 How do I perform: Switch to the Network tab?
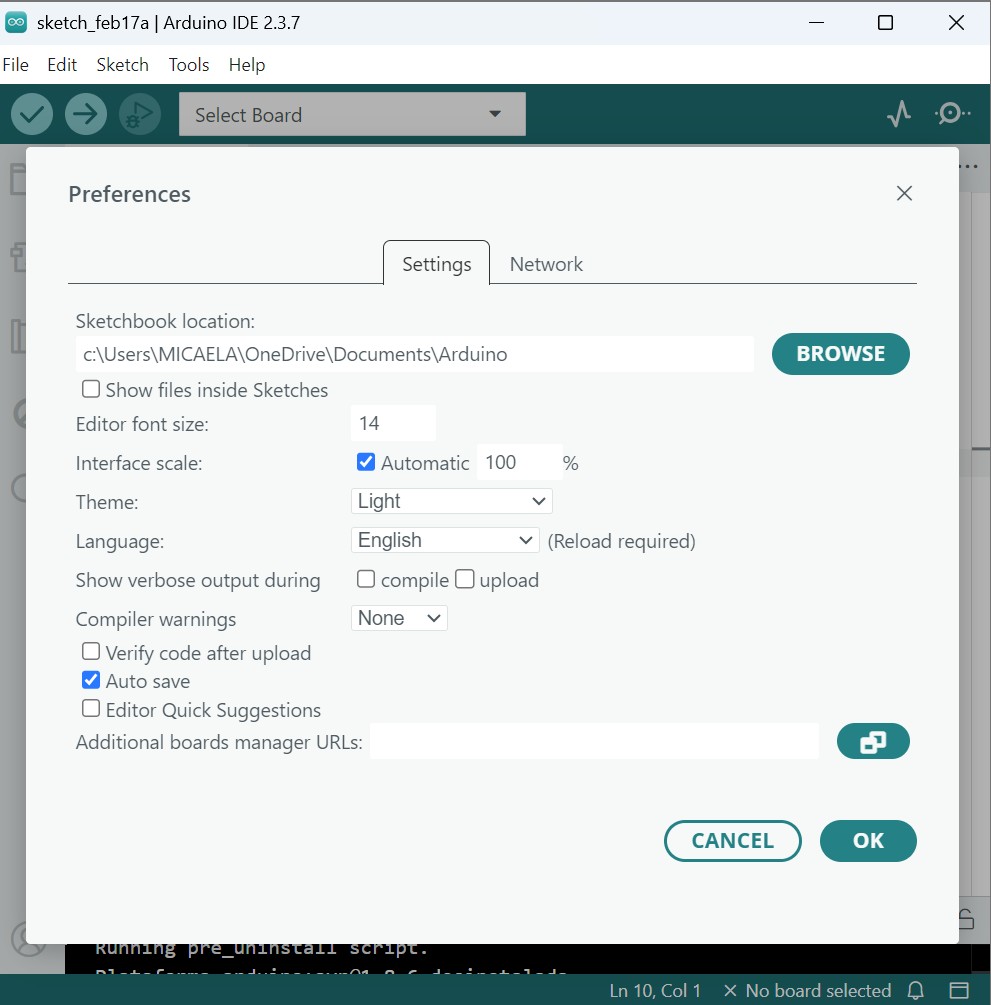click(546, 263)
